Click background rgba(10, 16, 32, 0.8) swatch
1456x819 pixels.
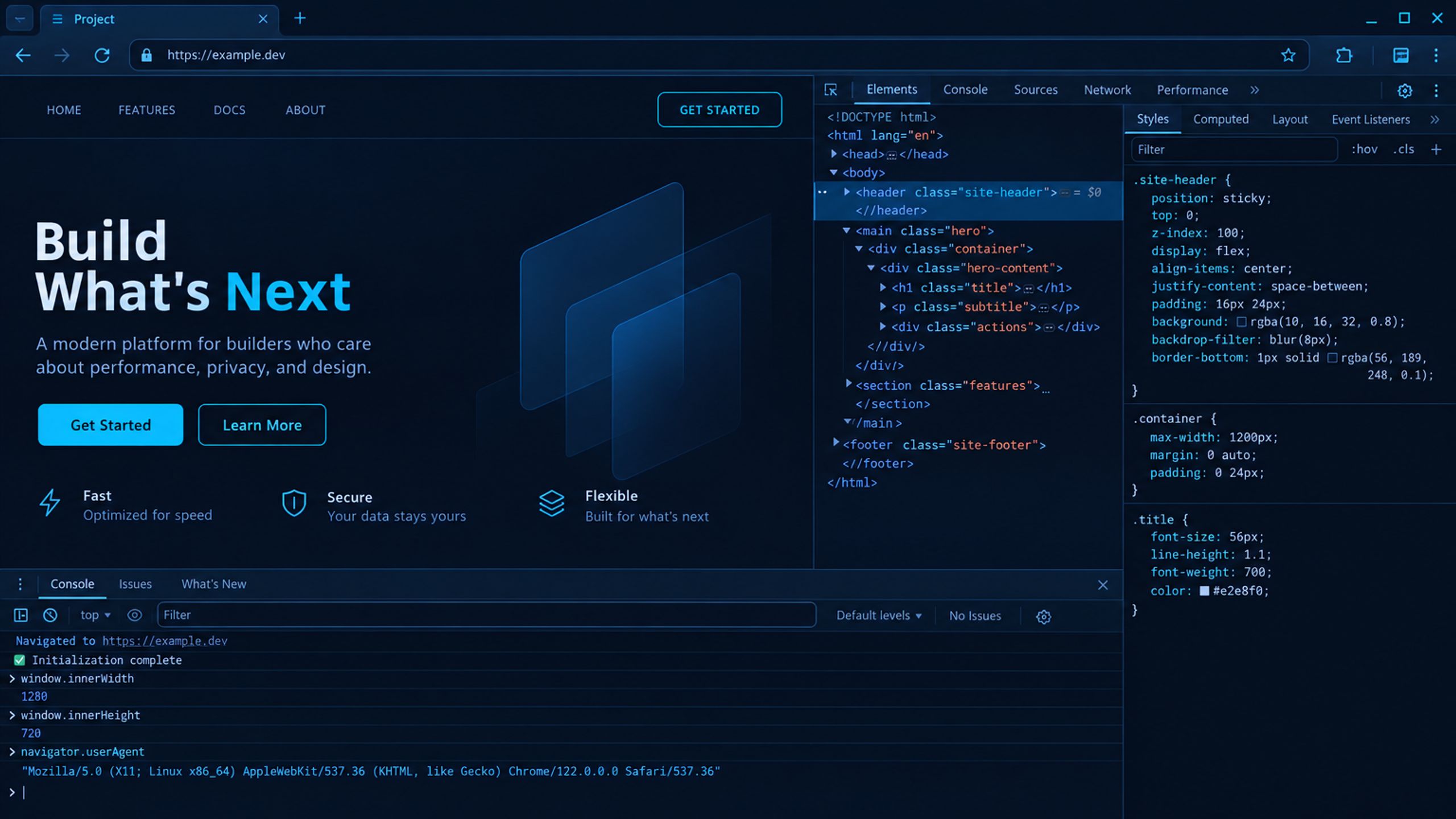coord(1242,322)
